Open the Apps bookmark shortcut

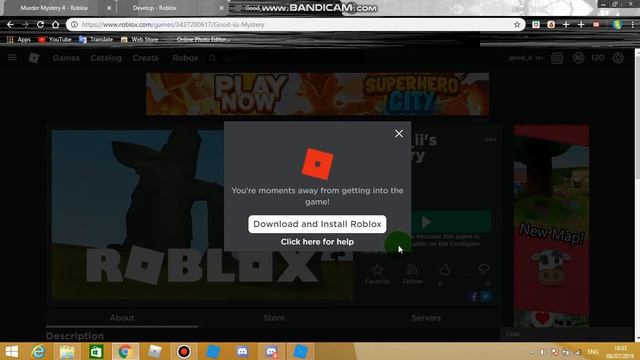pos(19,40)
